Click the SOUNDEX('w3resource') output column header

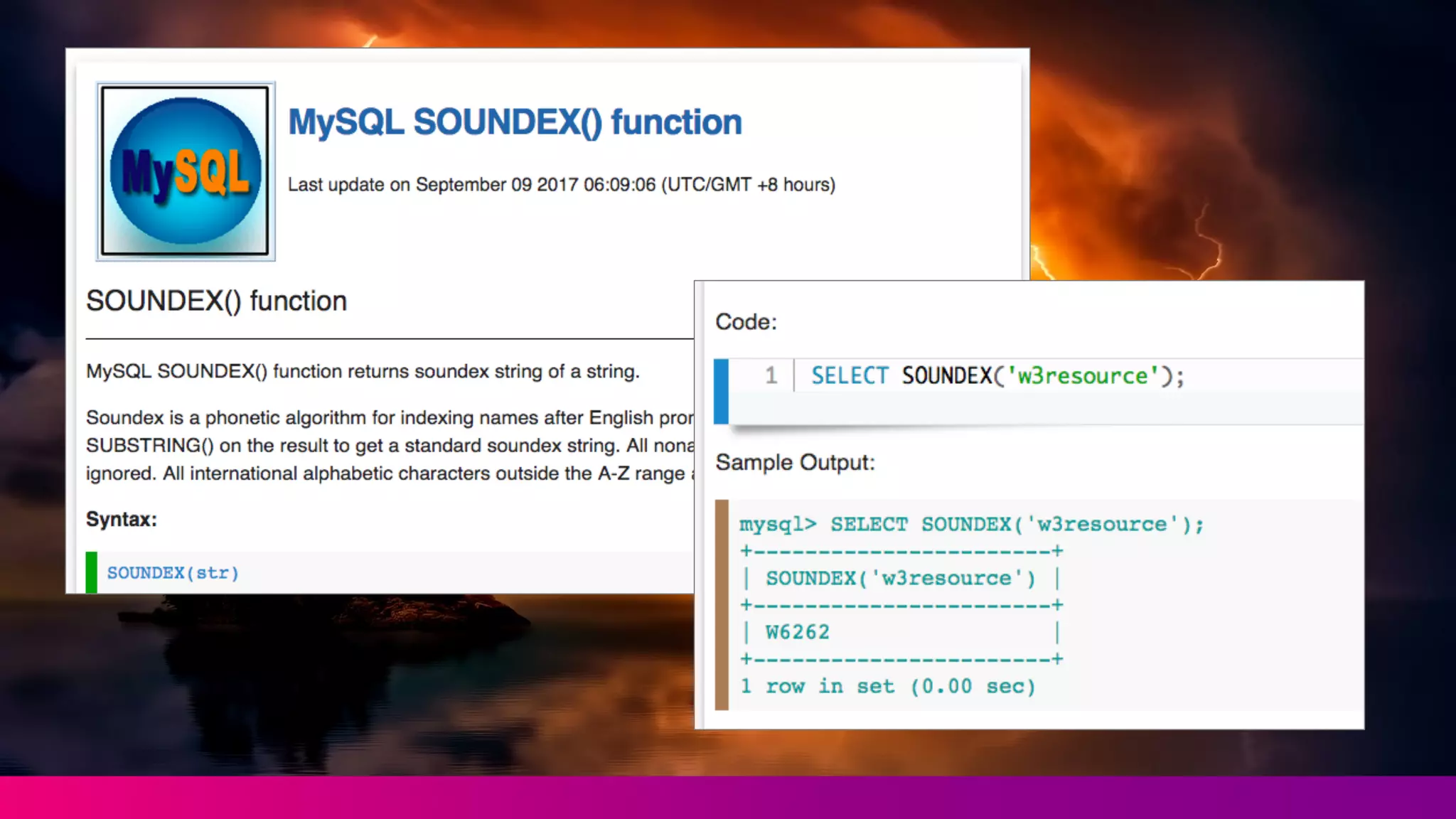(x=900, y=578)
